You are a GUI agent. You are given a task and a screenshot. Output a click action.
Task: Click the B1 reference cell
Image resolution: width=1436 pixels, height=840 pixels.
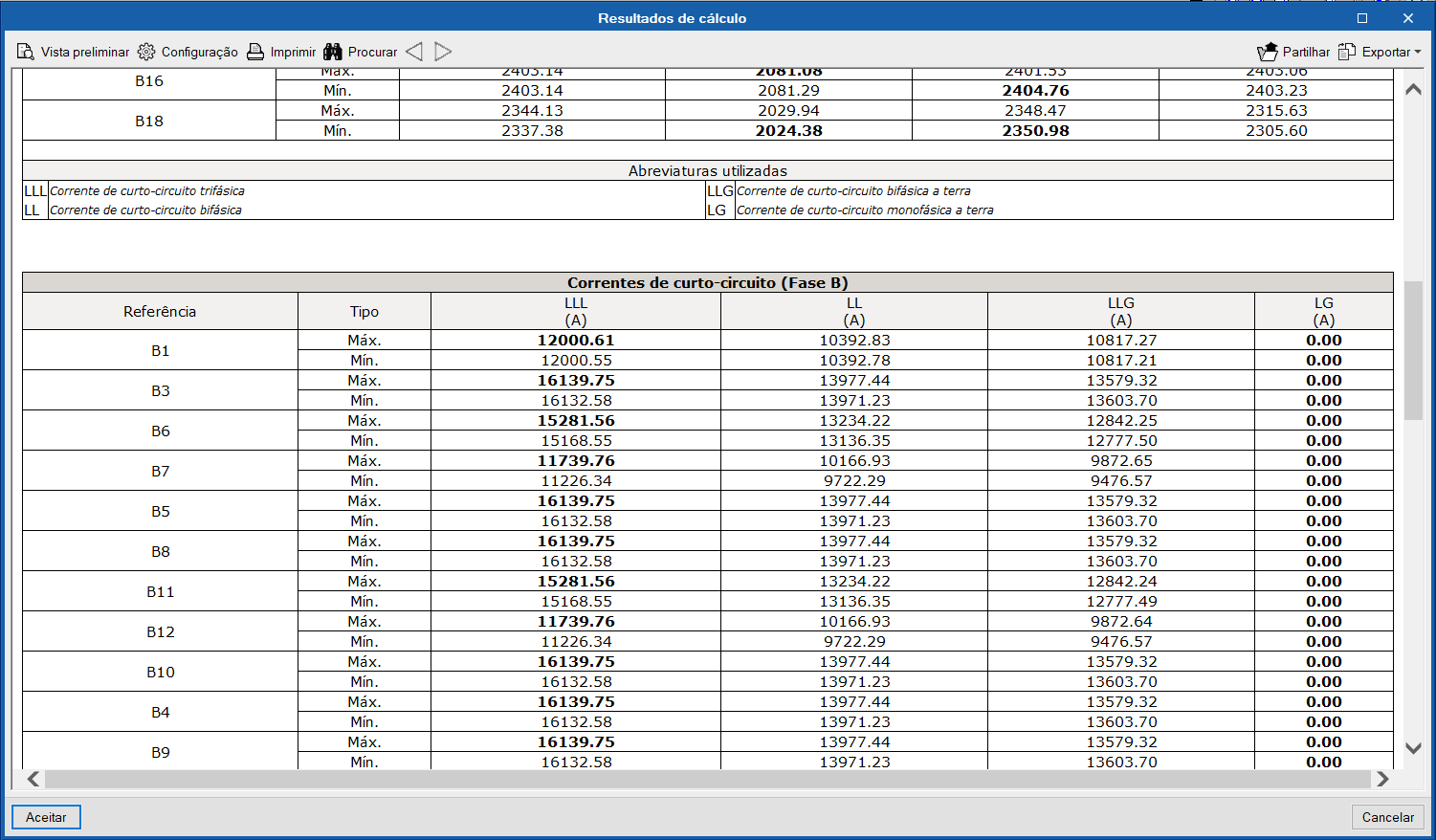(160, 350)
